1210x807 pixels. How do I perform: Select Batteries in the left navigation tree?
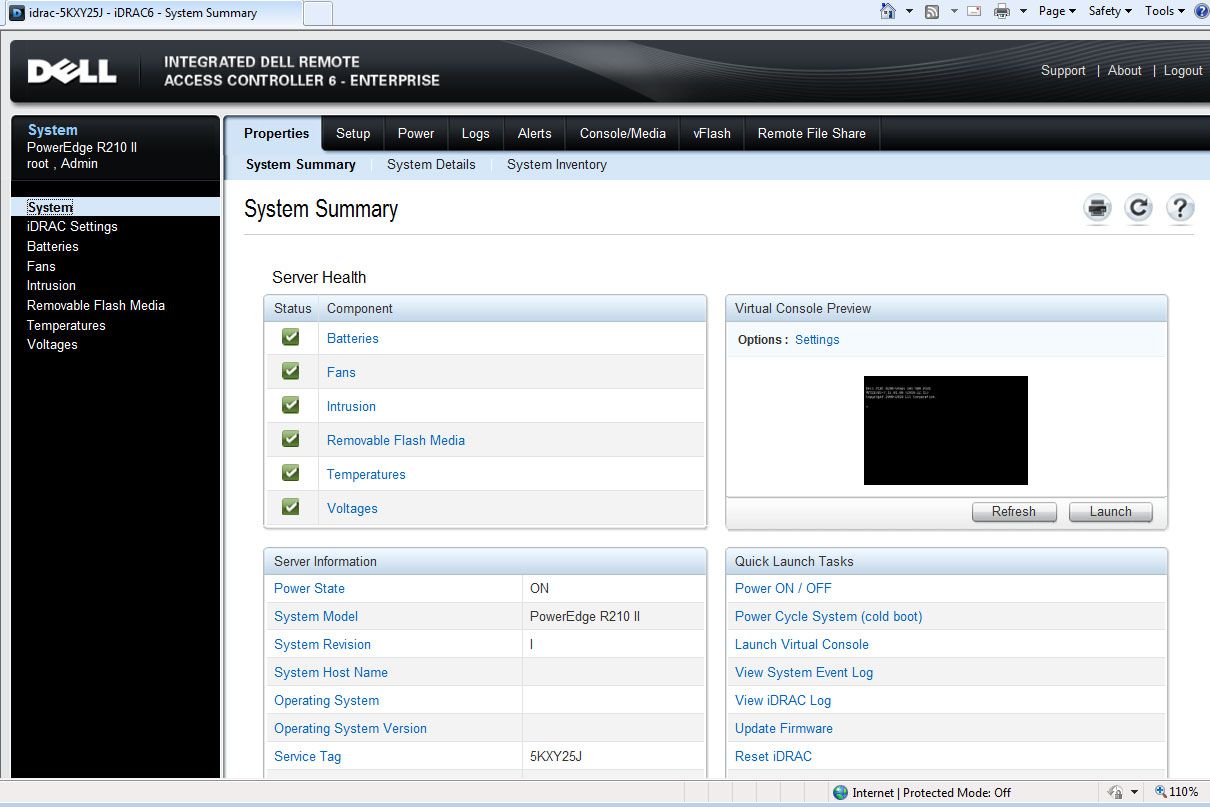pos(53,246)
